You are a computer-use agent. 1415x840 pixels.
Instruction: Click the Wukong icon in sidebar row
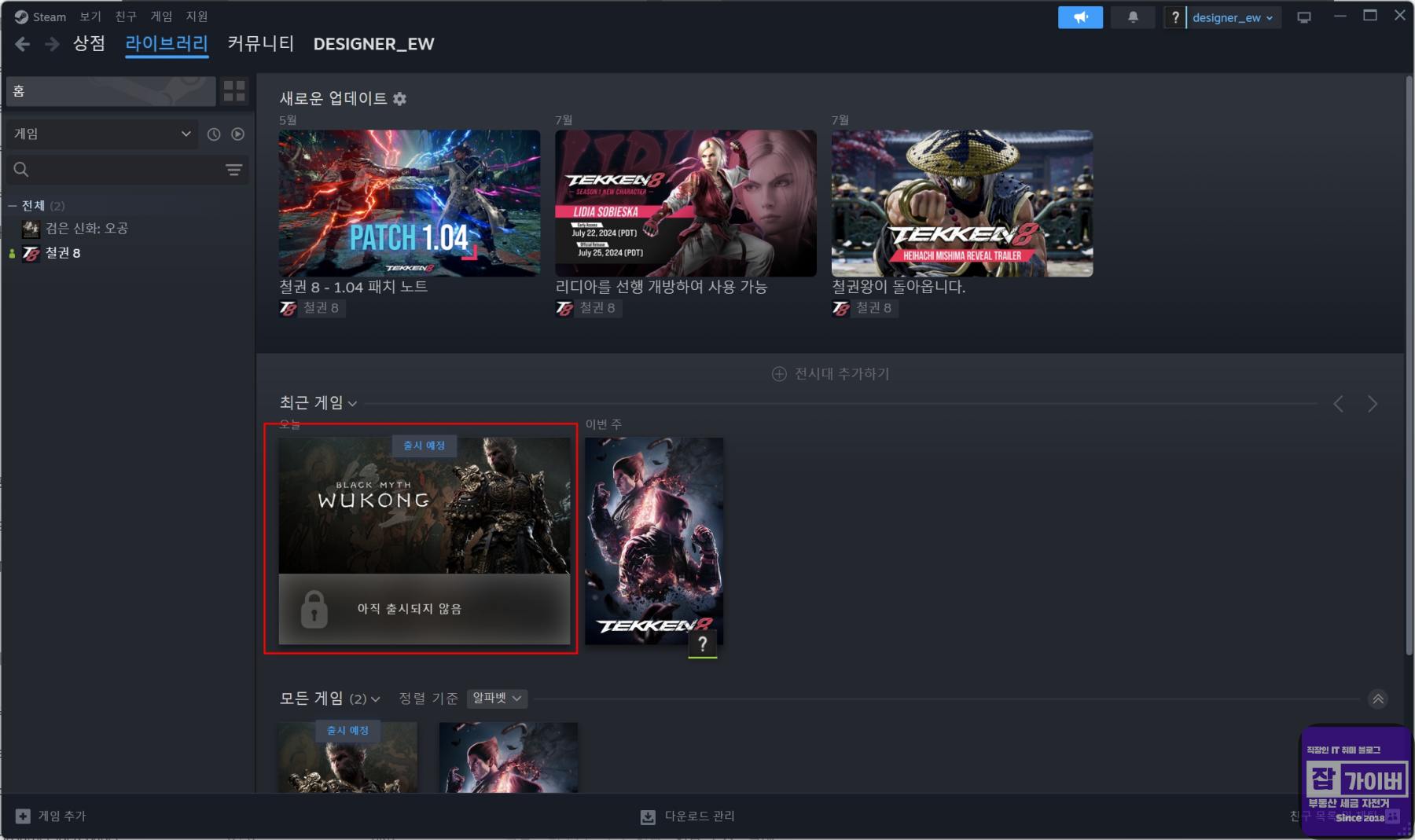point(31,229)
